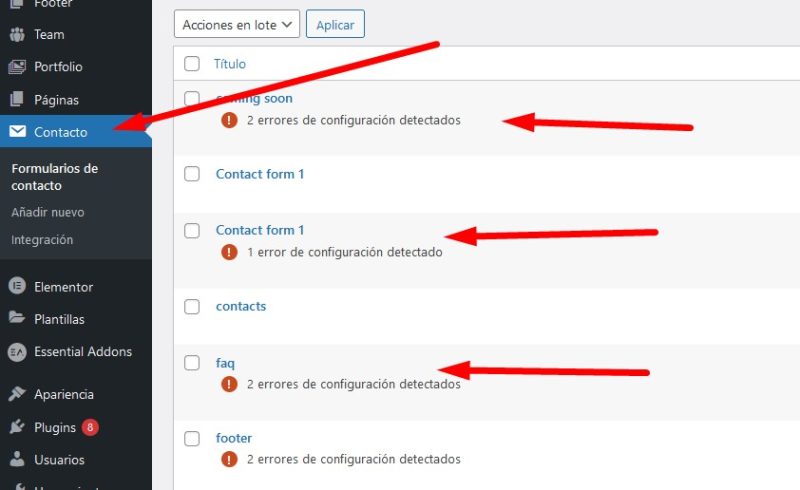Click the Elementor logo icon
The width and height of the screenshot is (800, 490).
pos(16,287)
